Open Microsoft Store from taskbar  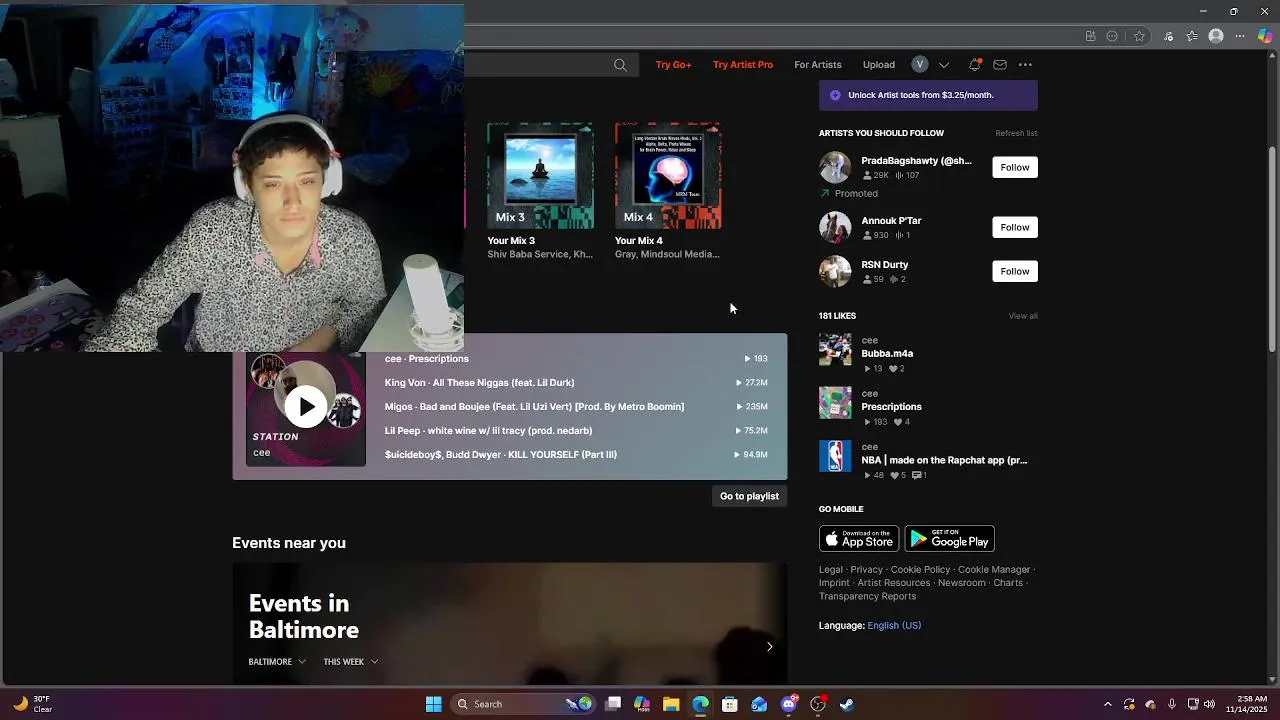click(x=730, y=704)
